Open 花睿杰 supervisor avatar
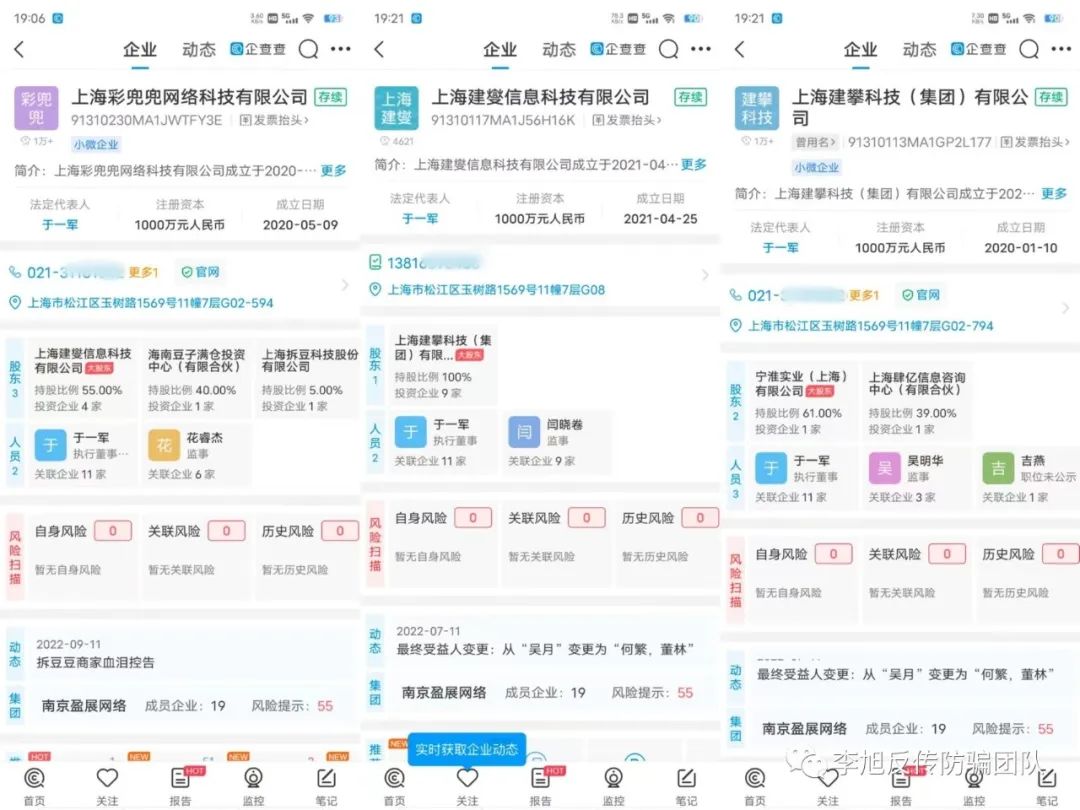The image size is (1080, 810). 164,446
